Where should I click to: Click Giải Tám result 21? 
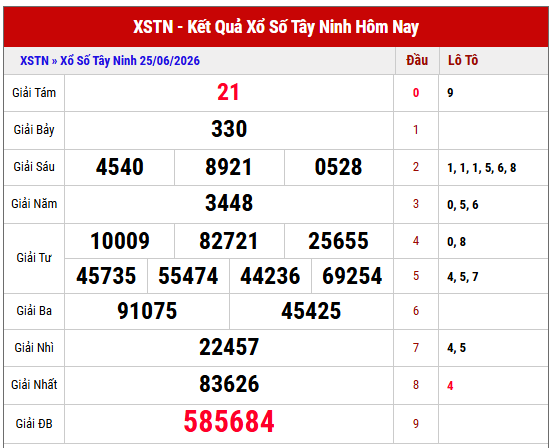228,92
